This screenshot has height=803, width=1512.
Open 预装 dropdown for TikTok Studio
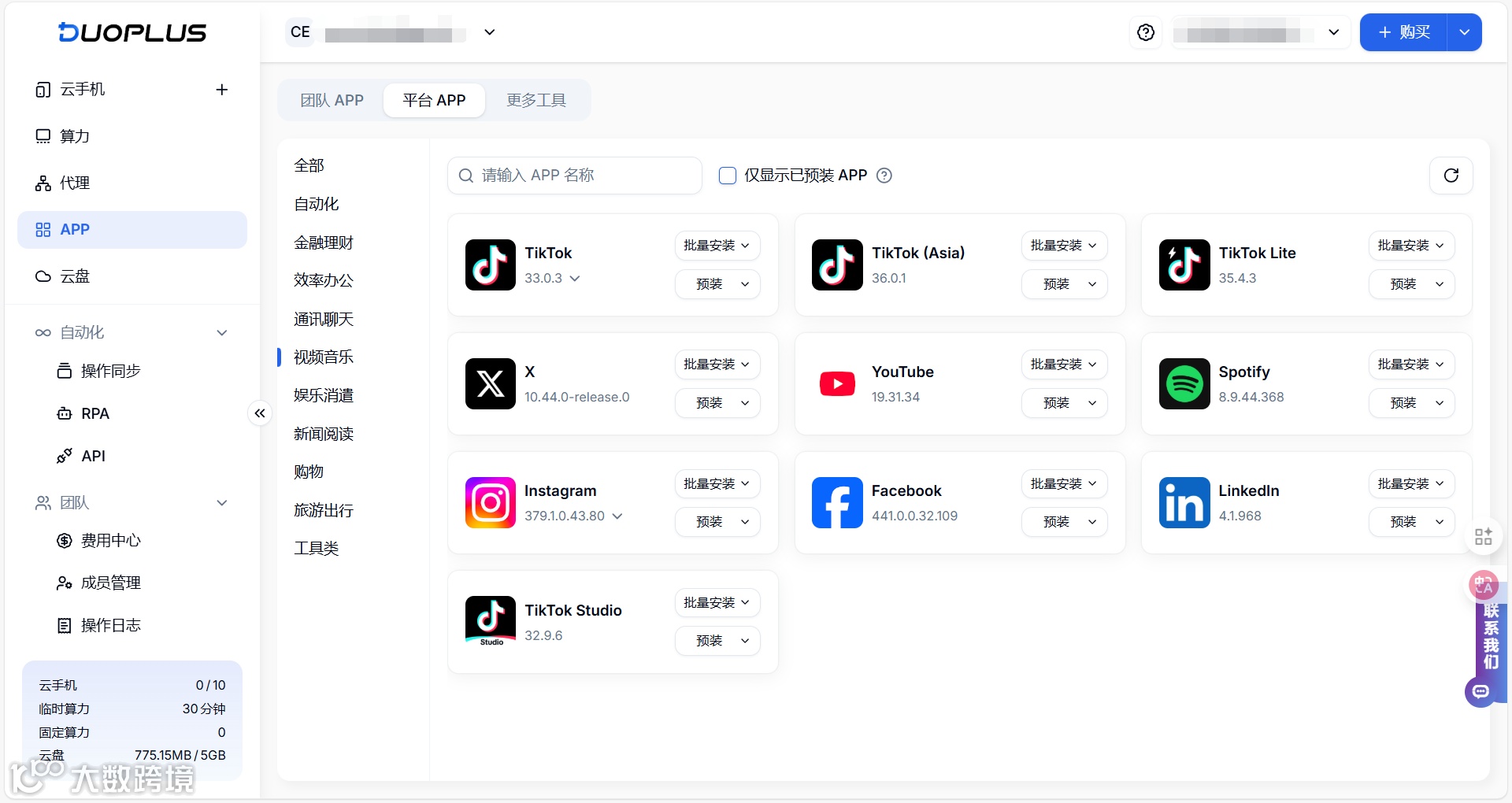click(x=717, y=641)
